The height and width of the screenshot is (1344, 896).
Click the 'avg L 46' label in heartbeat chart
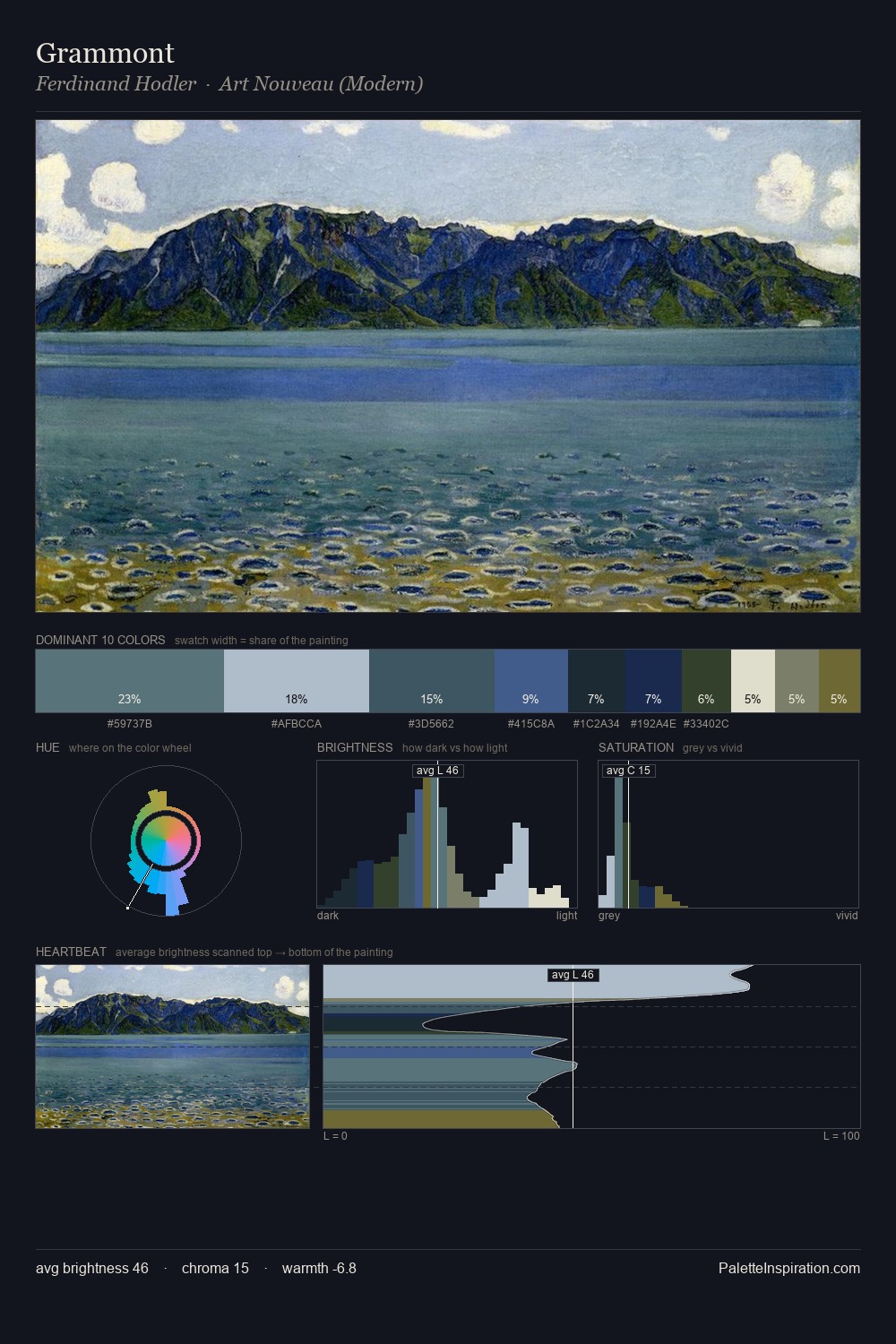[573, 975]
